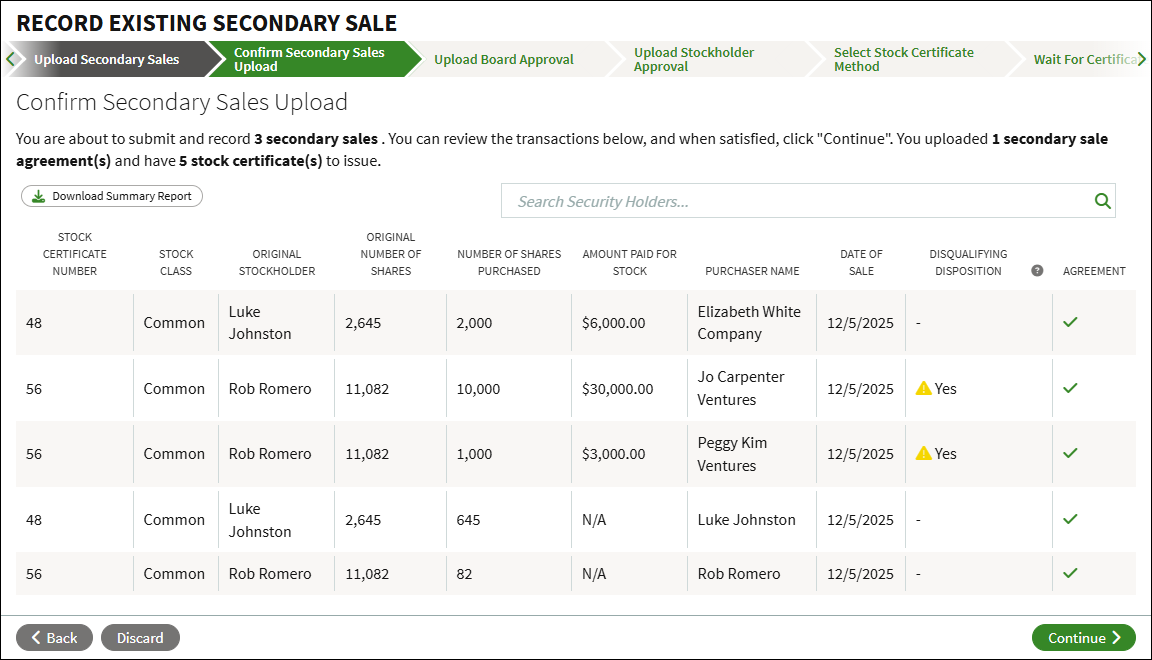Click the Back button
This screenshot has height=660, width=1152.
tap(54, 638)
